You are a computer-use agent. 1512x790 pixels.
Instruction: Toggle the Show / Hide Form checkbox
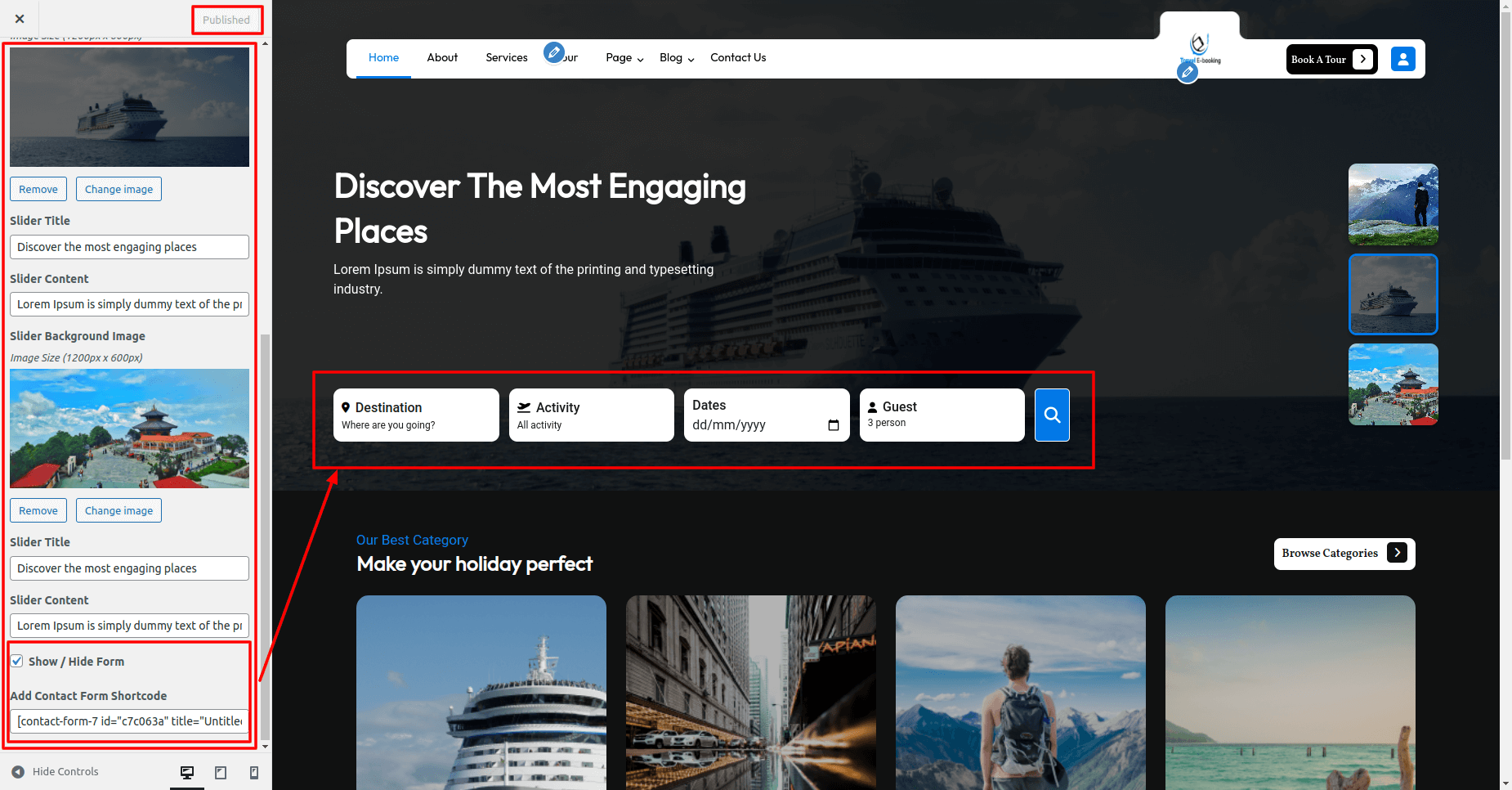pos(17,661)
